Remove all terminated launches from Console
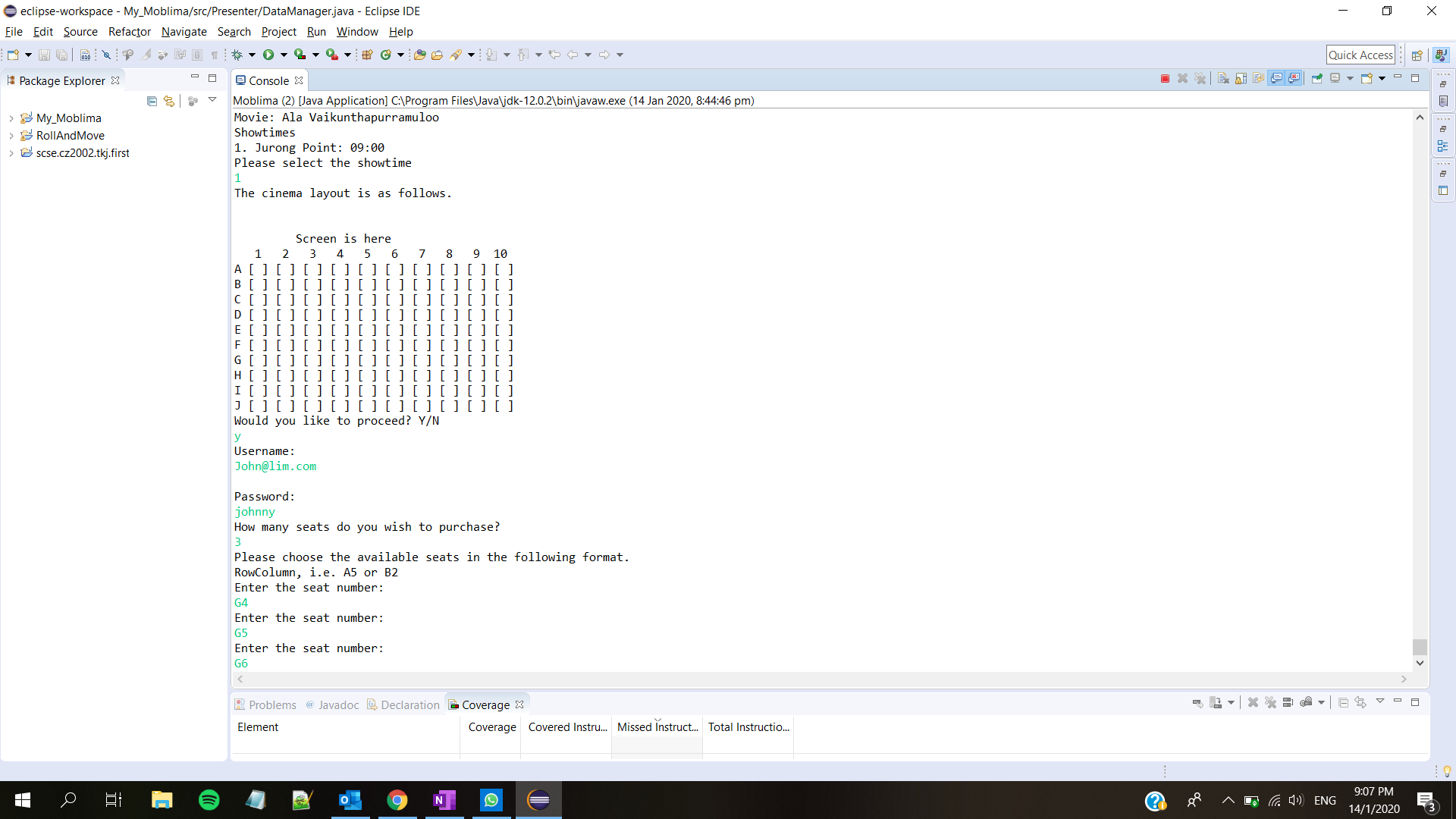Screen dimensions: 1456x819 pos(1200,78)
